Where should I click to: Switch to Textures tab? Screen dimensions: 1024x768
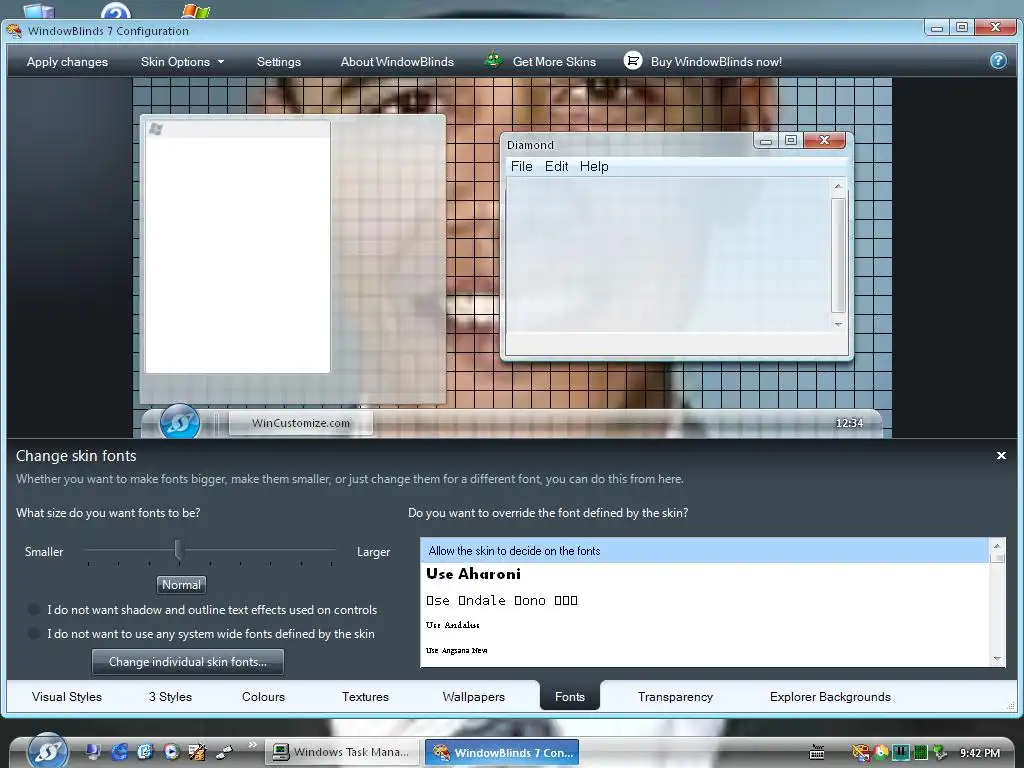(x=365, y=697)
